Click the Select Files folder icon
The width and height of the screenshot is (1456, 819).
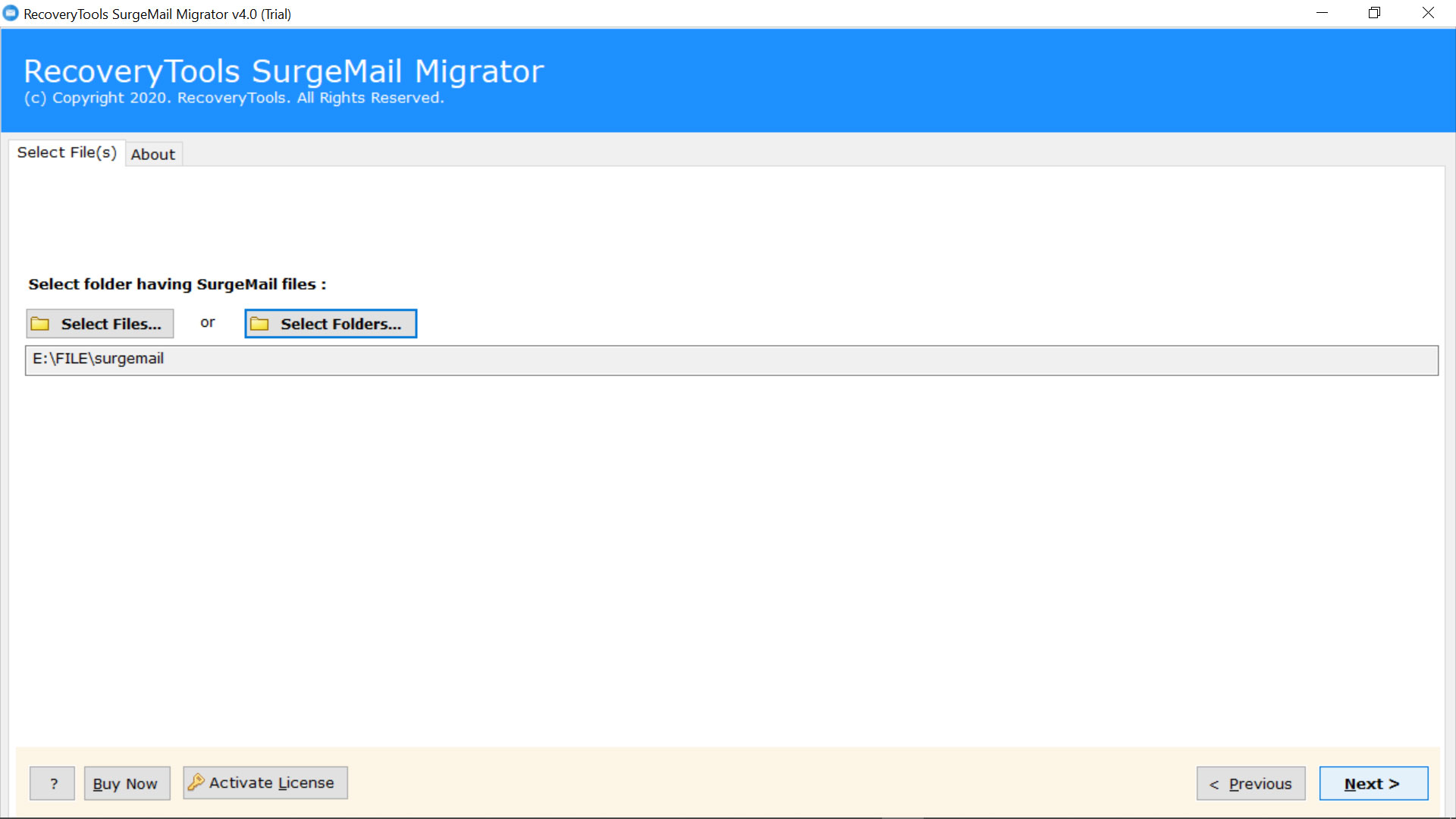(x=42, y=323)
